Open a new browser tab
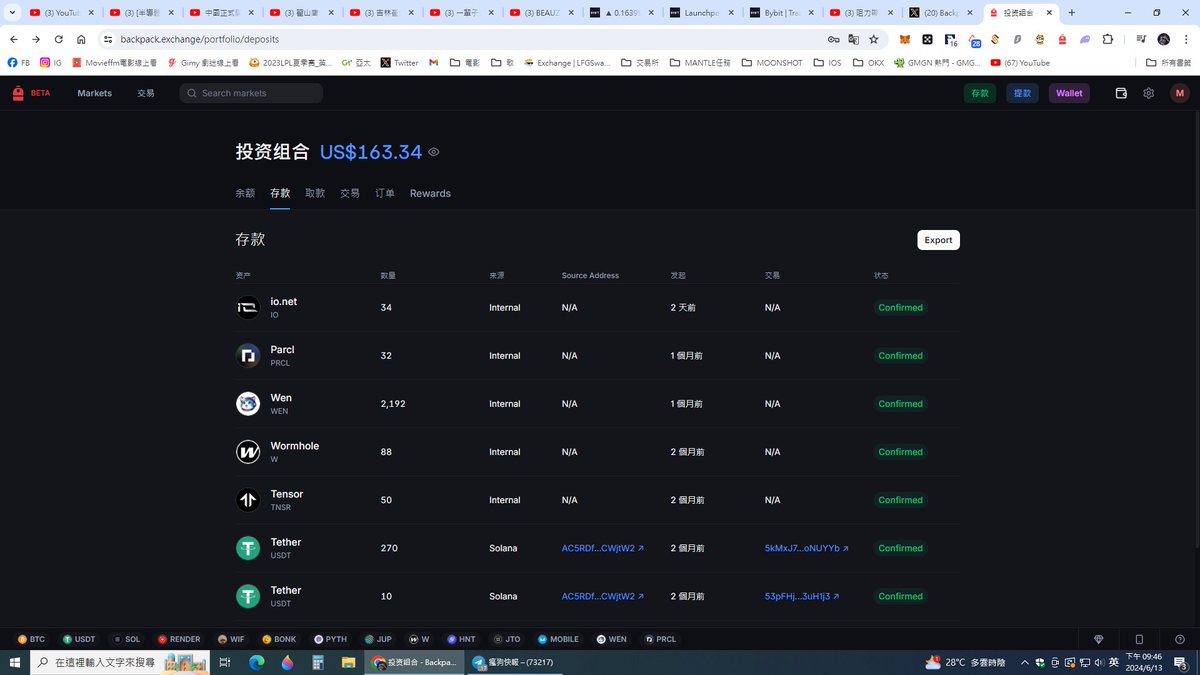 [x=1071, y=13]
